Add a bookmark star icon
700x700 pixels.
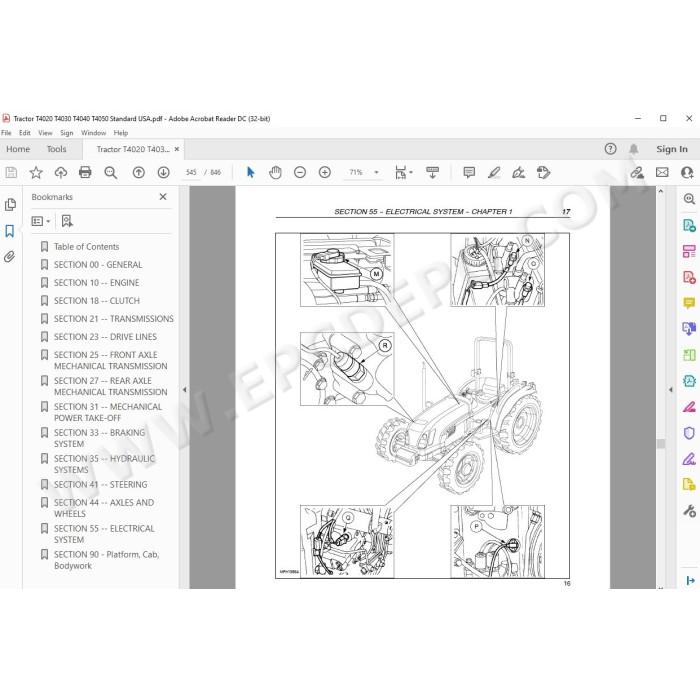[36, 172]
